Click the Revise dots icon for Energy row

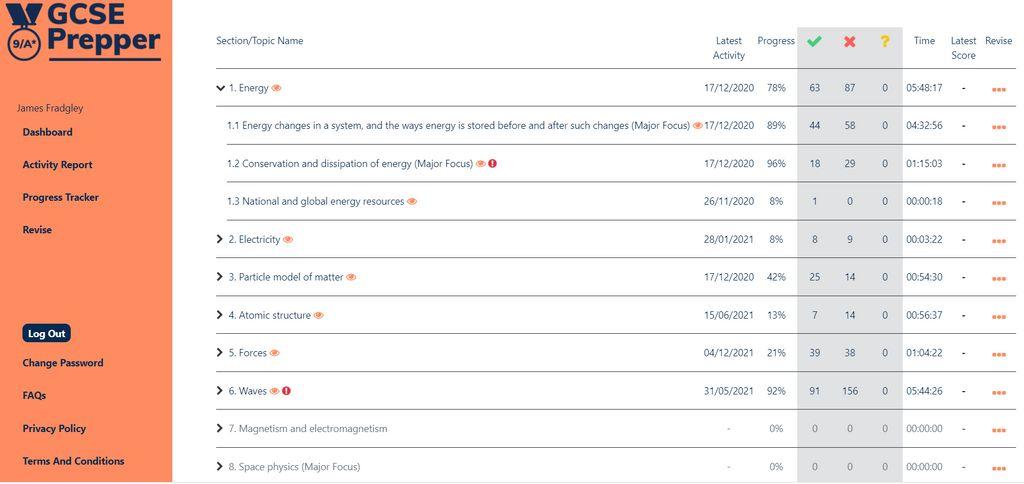tap(999, 89)
